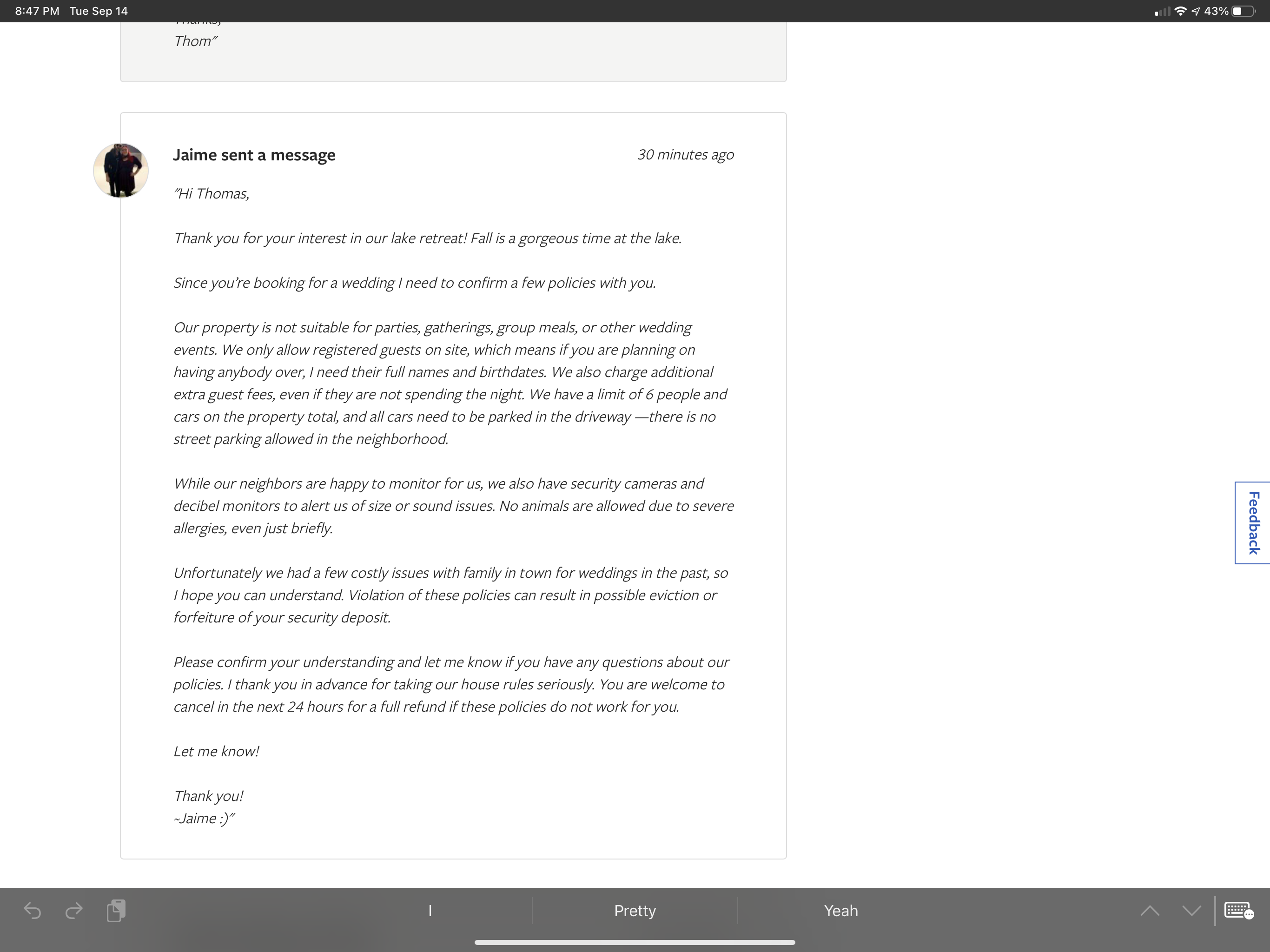Tap the Redo arrow icon

tap(75, 911)
